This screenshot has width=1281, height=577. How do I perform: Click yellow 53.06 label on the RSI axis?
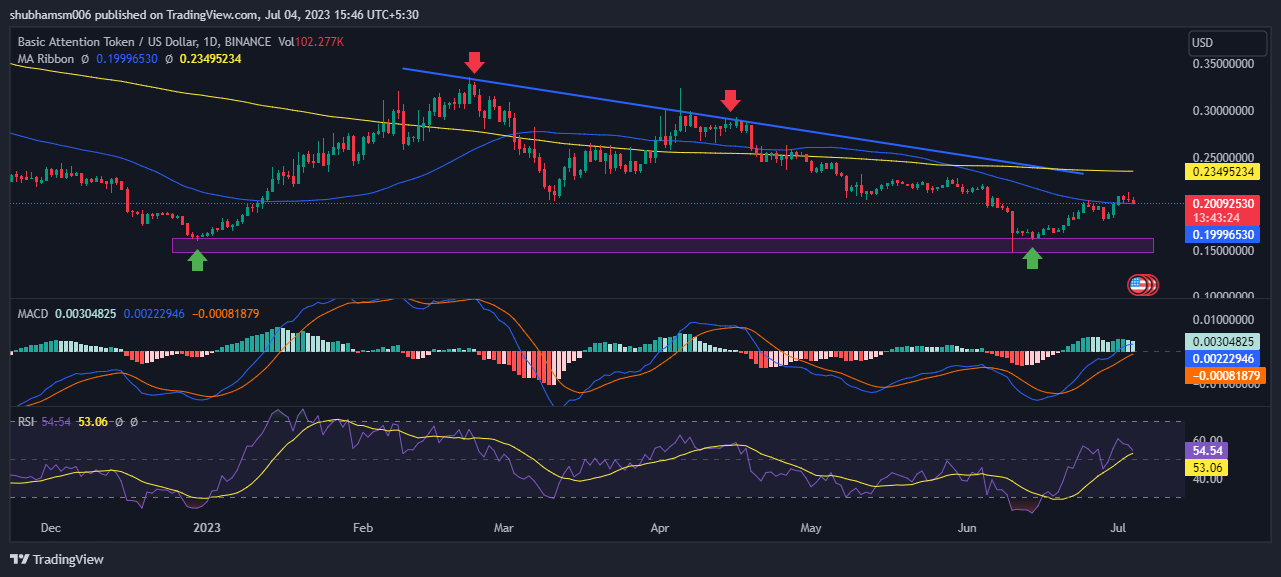coord(1208,468)
